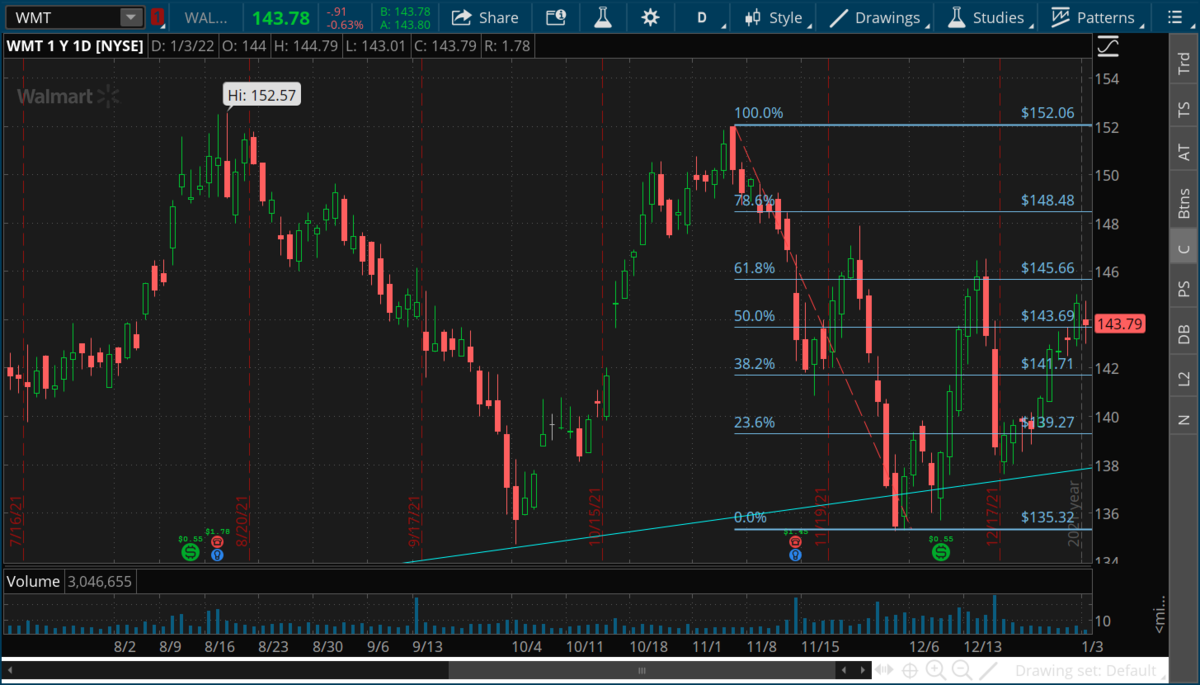Toggle the price axis scale icon
The width and height of the screenshot is (1200, 685).
coord(1107,45)
